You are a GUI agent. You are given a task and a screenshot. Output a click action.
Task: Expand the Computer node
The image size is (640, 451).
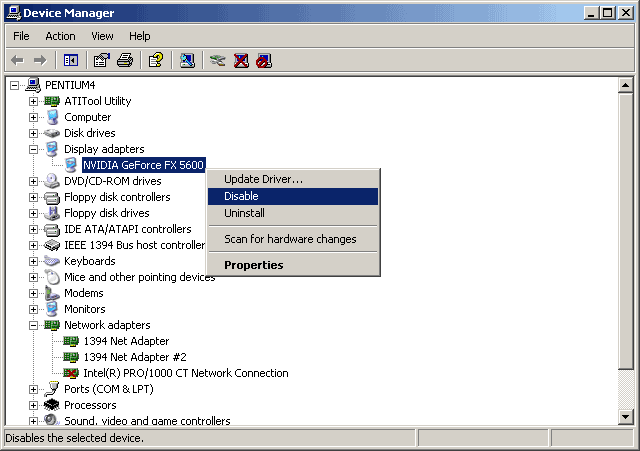pyautogui.click(x=33, y=117)
